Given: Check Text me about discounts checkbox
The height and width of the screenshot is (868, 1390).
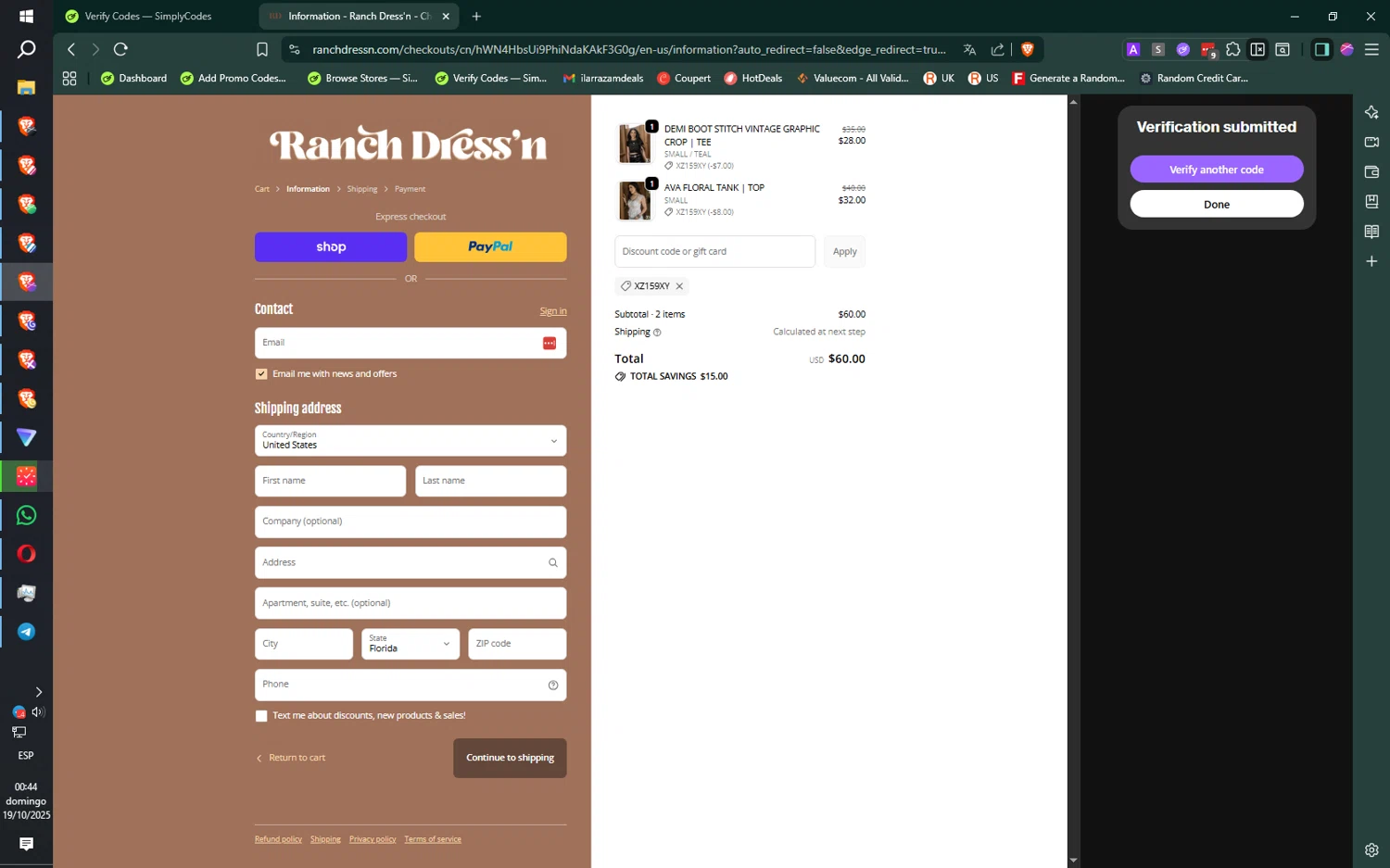Looking at the screenshot, I should pos(261,715).
